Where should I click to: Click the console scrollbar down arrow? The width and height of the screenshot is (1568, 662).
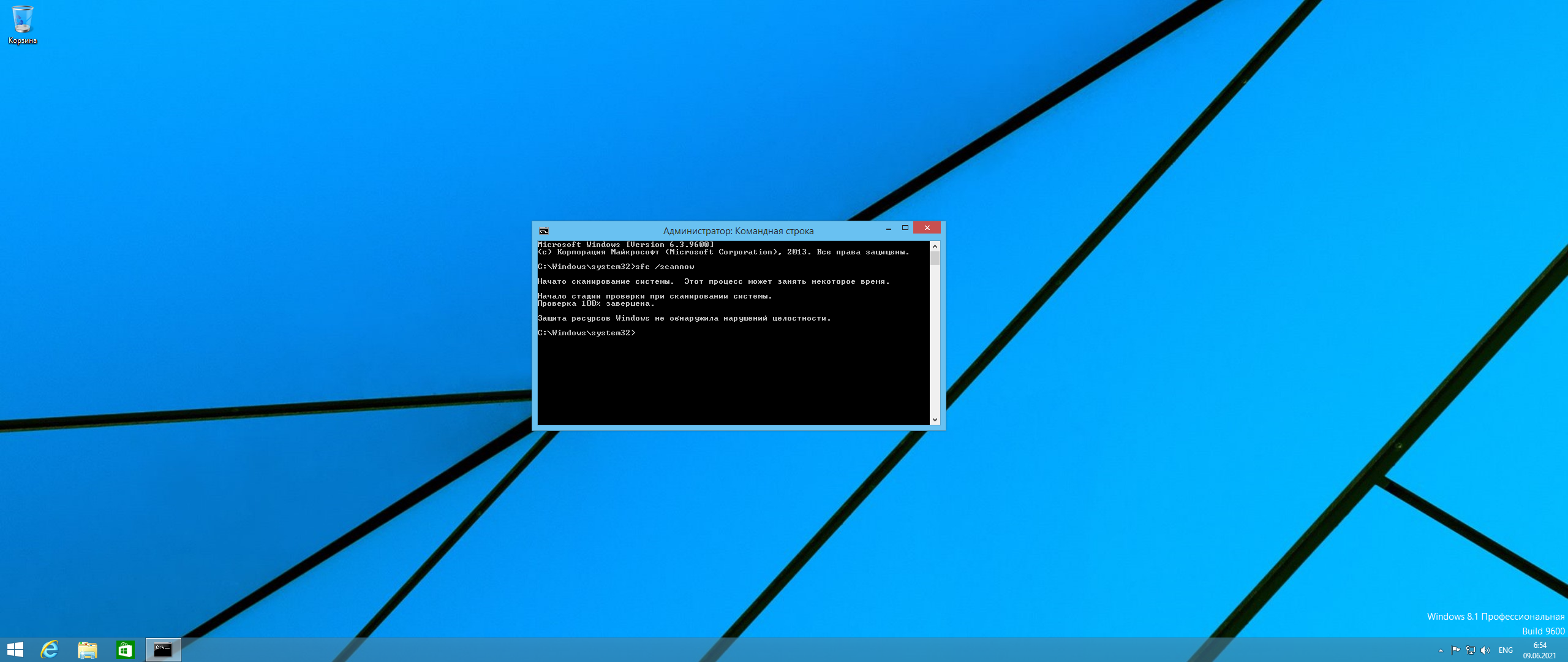pyautogui.click(x=935, y=420)
